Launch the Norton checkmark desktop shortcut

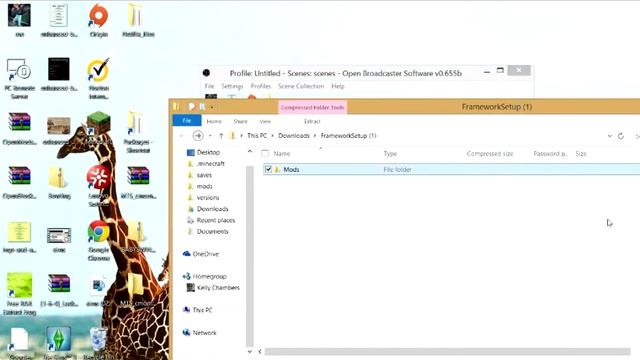98,78
